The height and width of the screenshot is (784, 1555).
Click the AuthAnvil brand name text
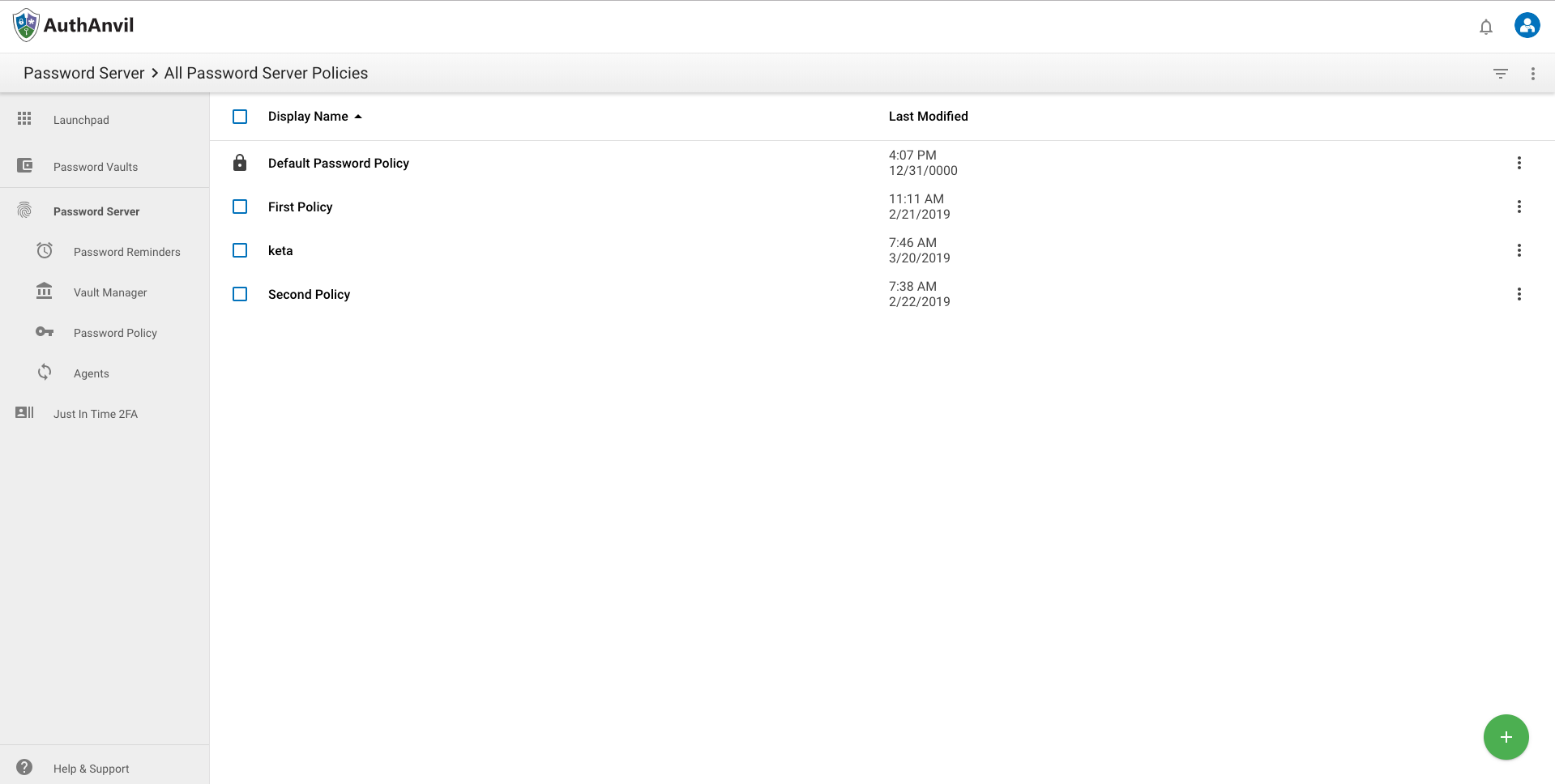point(88,25)
